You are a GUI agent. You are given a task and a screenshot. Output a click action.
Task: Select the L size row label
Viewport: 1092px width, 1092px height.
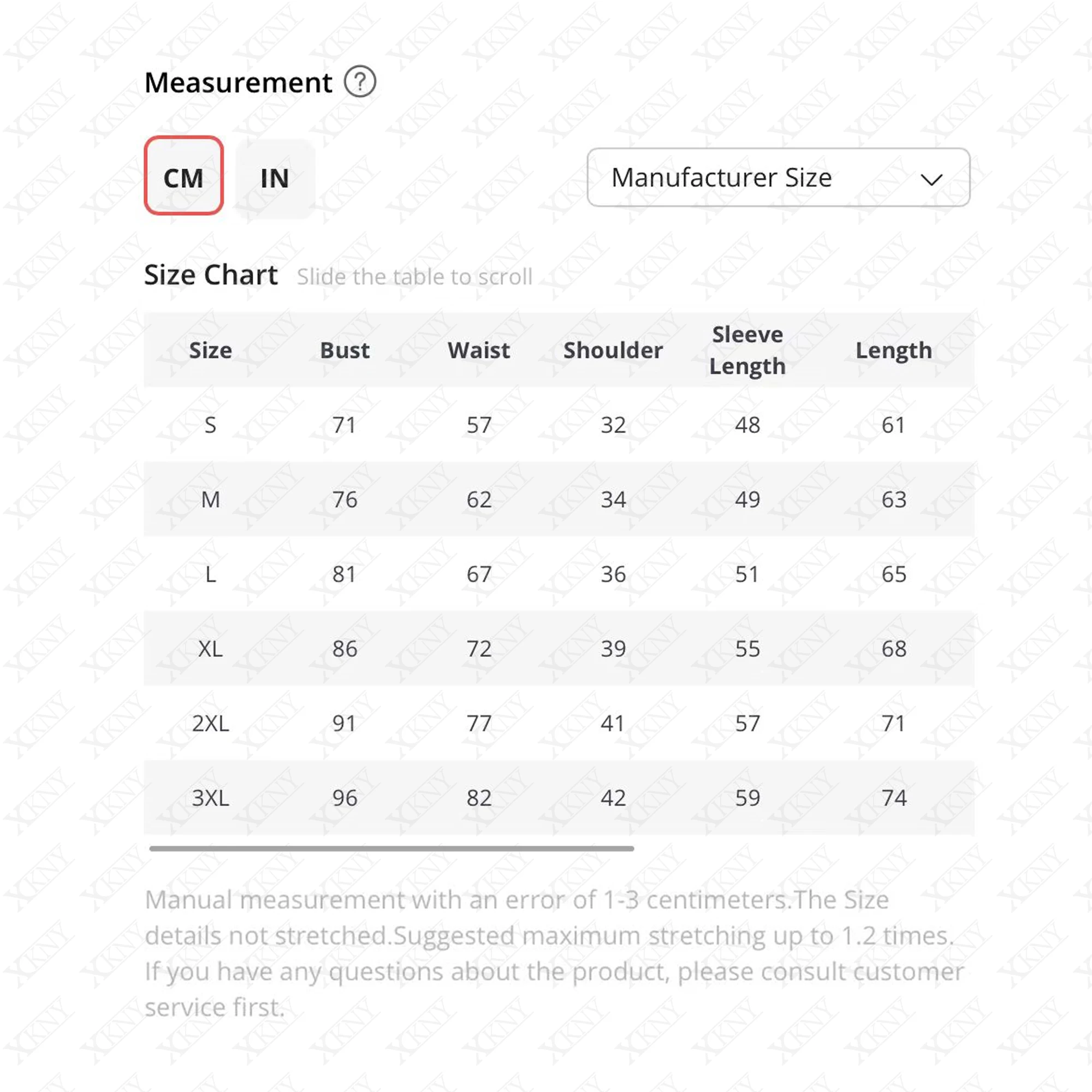coord(210,574)
